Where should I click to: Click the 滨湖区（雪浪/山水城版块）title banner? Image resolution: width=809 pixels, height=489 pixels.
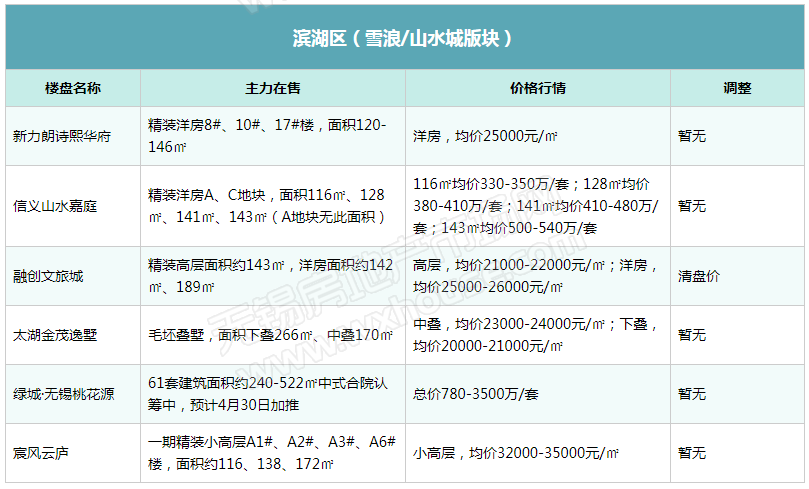tap(404, 38)
